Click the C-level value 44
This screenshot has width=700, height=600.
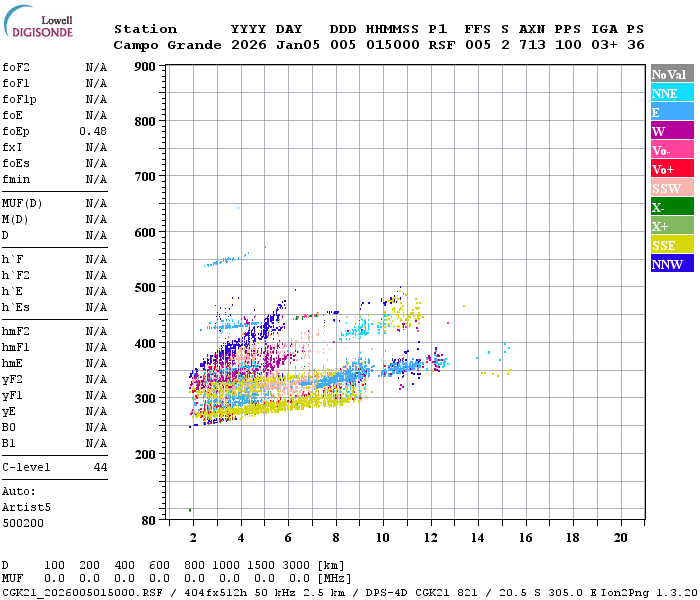pyautogui.click(x=100, y=467)
